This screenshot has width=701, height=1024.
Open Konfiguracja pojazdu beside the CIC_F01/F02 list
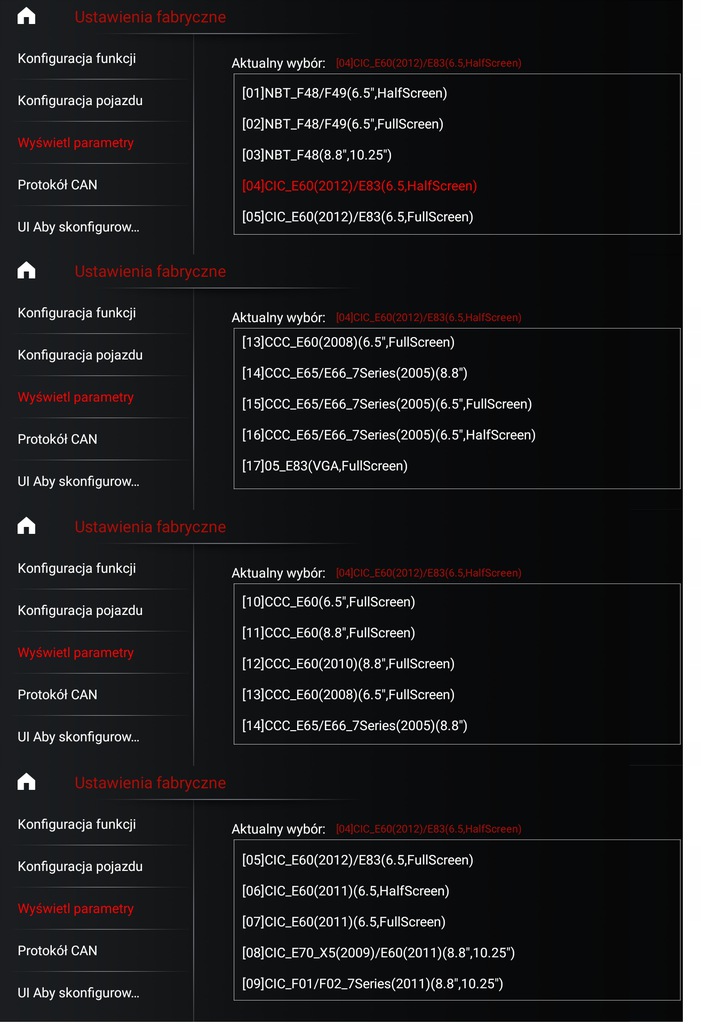coord(80,866)
